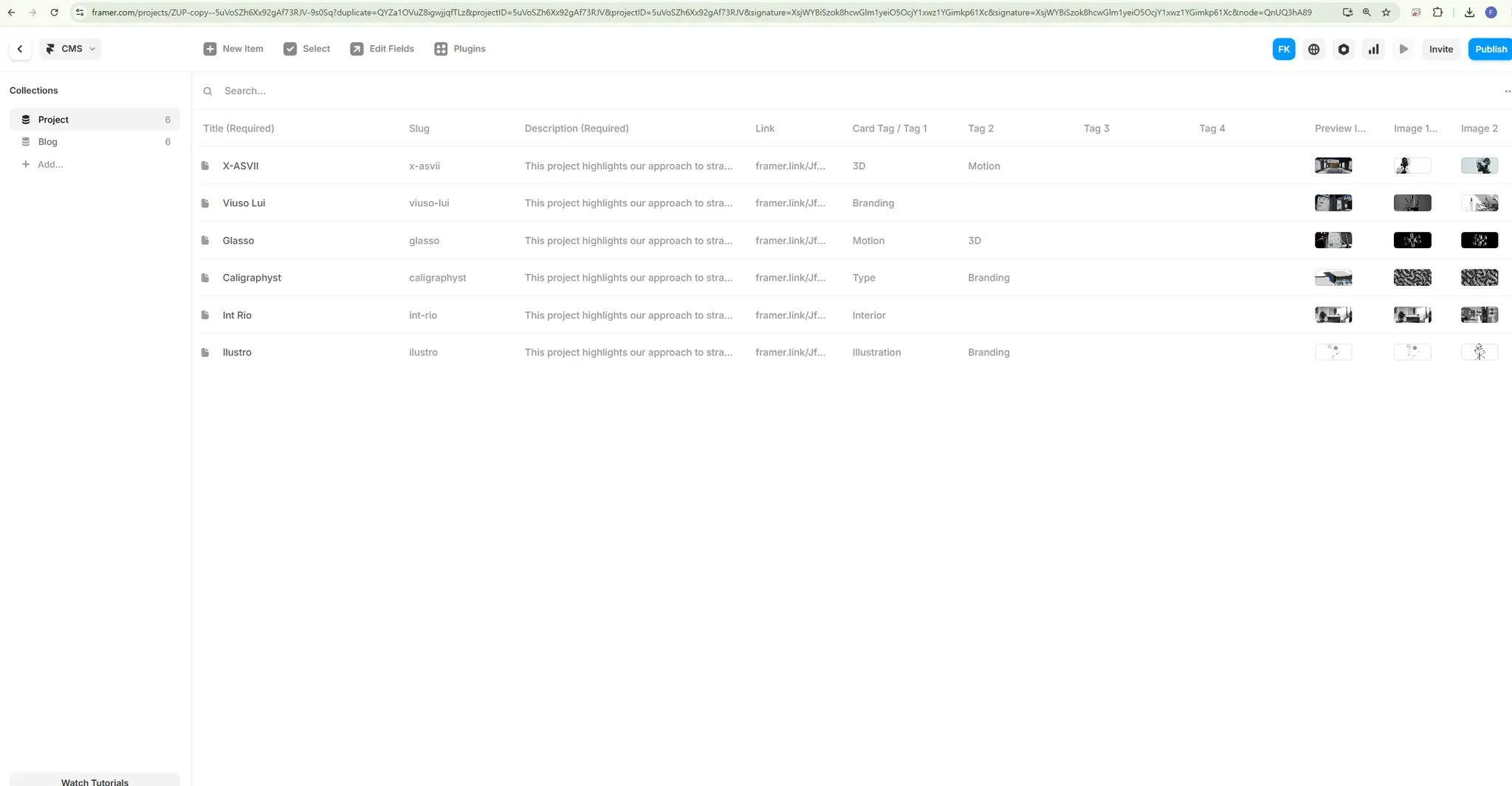1512x786 pixels.
Task: Open the site settings circle icon
Action: click(x=1344, y=49)
